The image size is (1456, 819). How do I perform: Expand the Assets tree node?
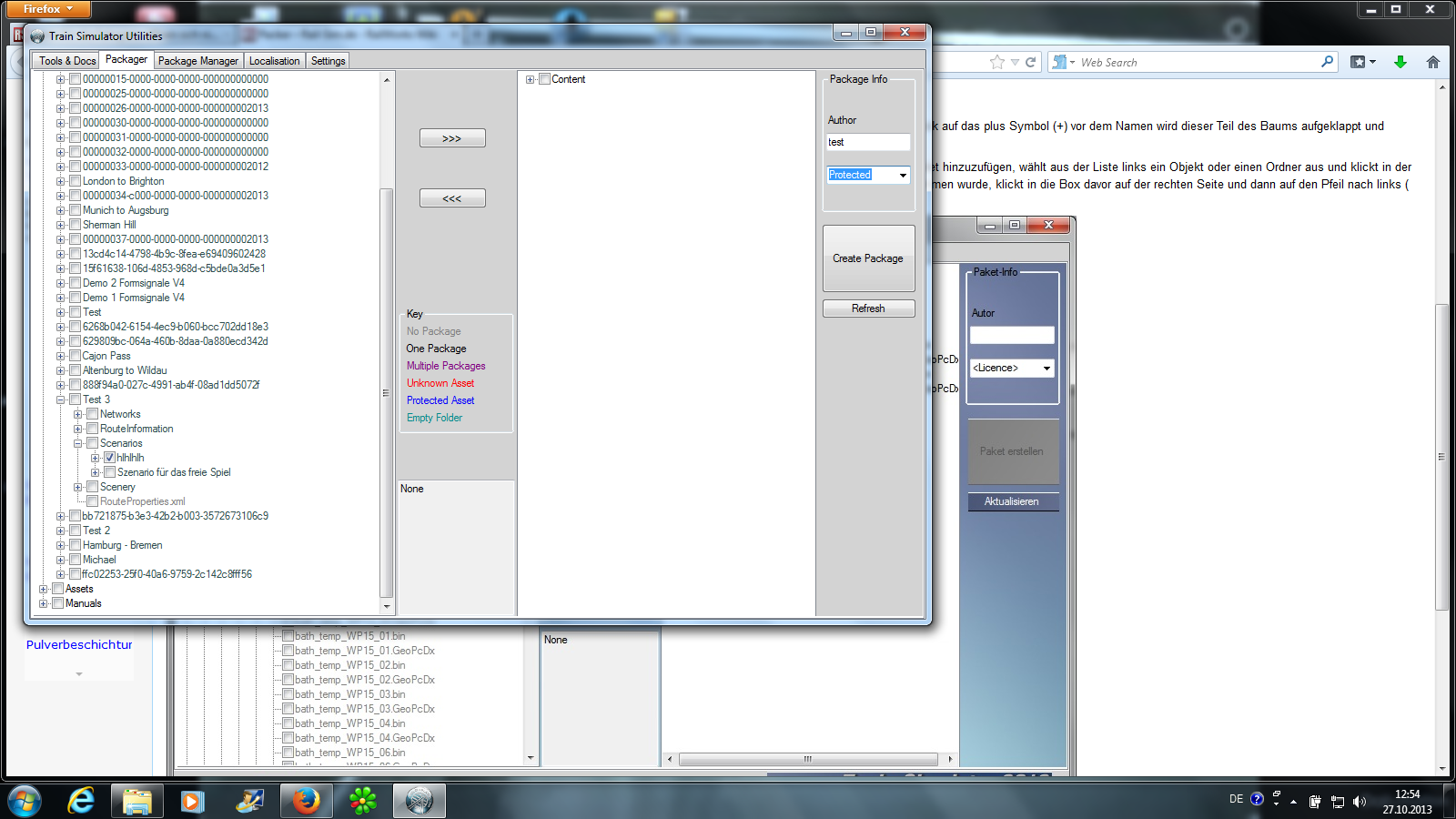pyautogui.click(x=43, y=589)
